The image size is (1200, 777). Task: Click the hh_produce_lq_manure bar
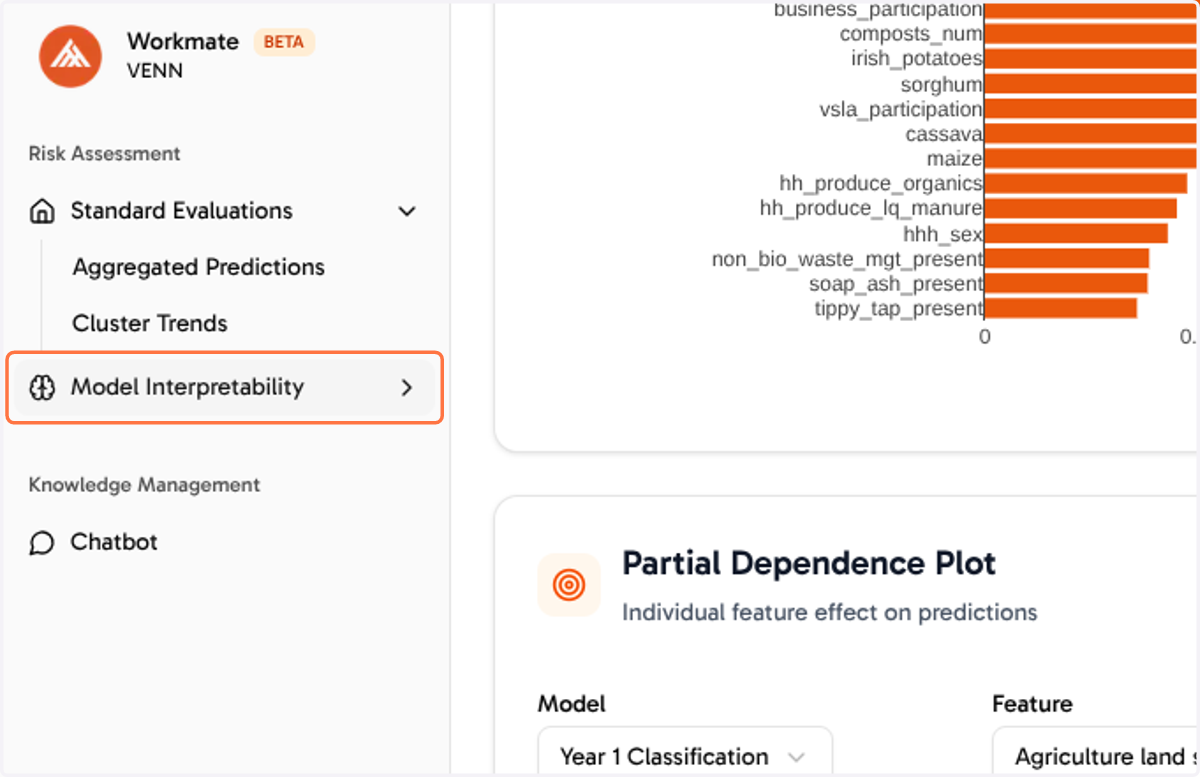click(x=1081, y=209)
